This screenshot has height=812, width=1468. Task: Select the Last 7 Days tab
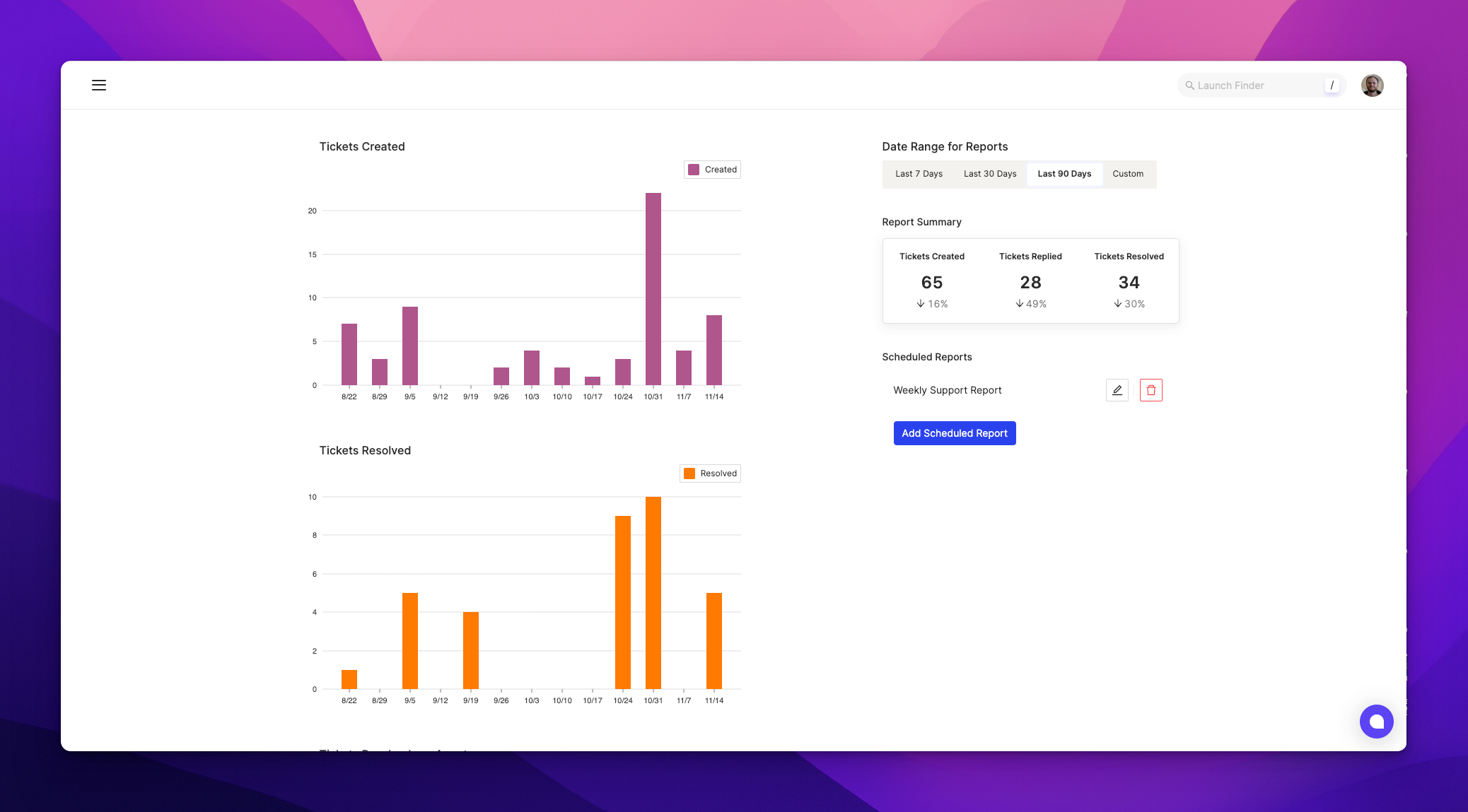(919, 174)
